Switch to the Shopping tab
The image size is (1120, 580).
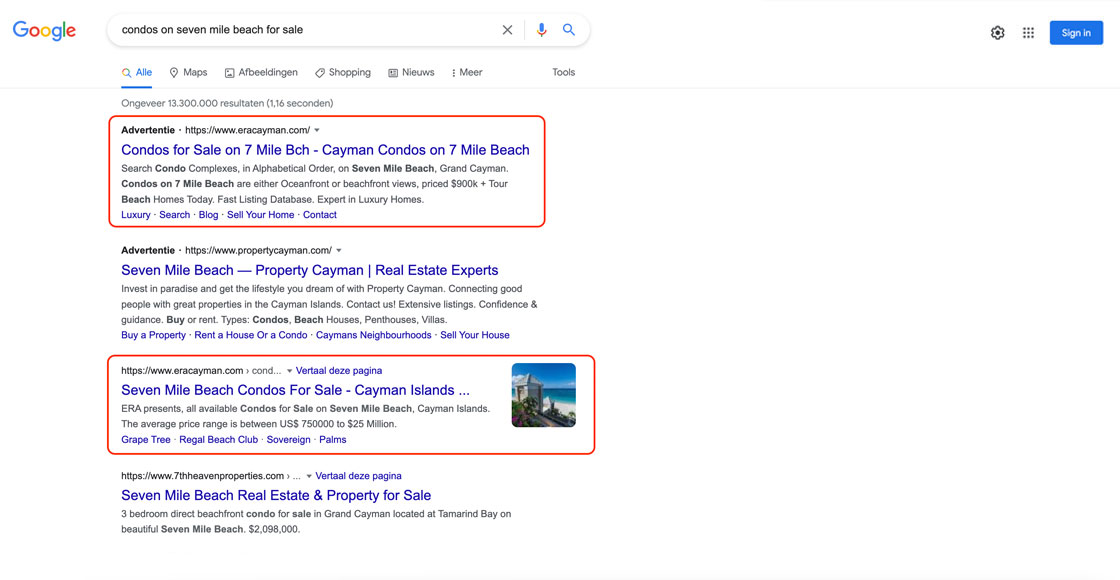pyautogui.click(x=343, y=73)
